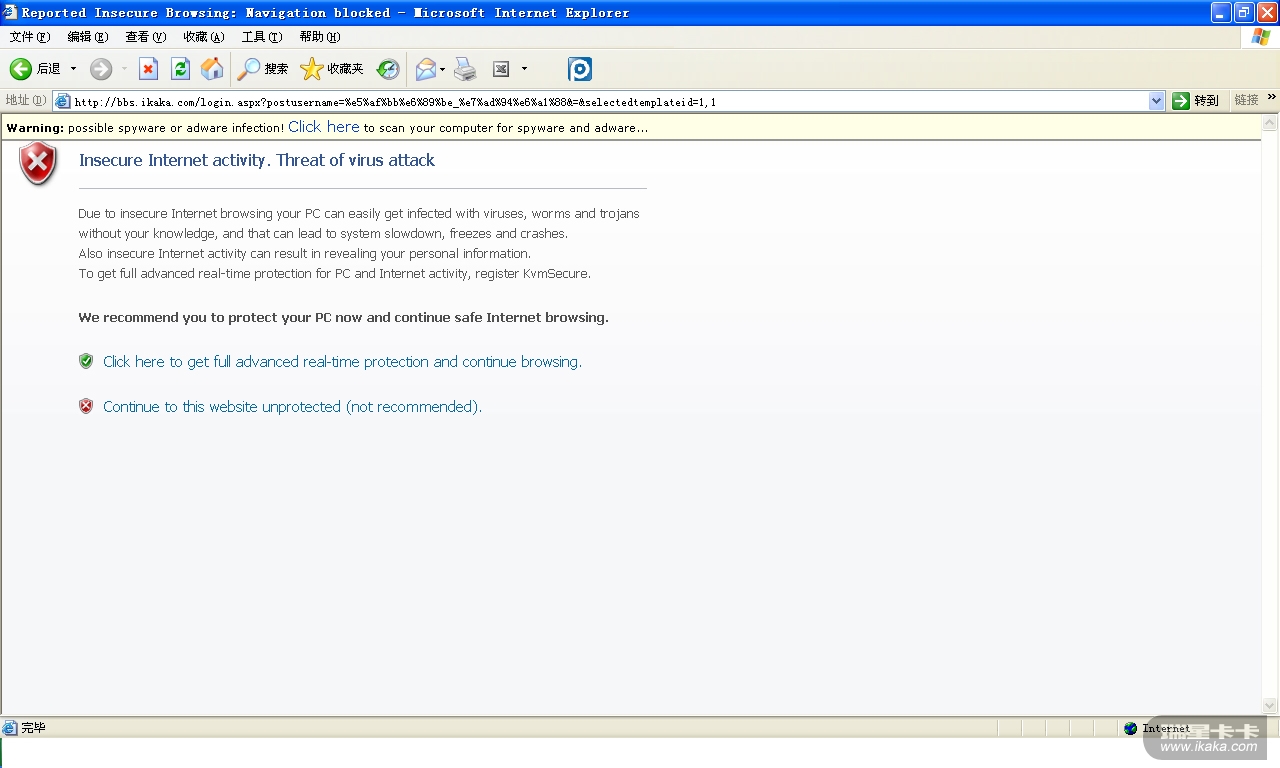Expand the Mail button dropdown arrow
The height and width of the screenshot is (768, 1280).
443,69
